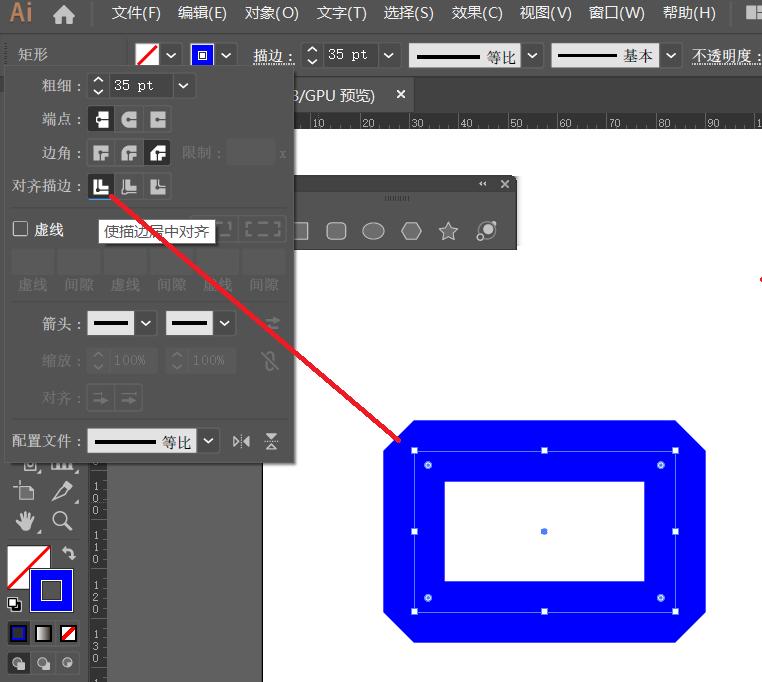
Task: Select the butt cap endpoint icon
Action: tap(101, 119)
